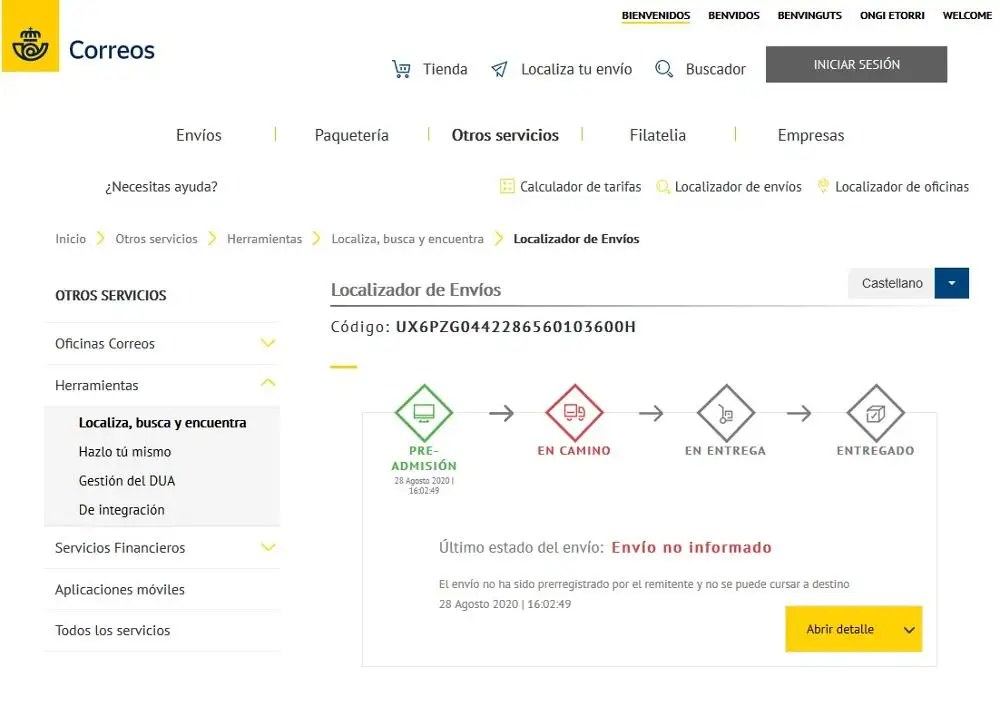Click the Localizador de oficinas pin icon

(823, 186)
